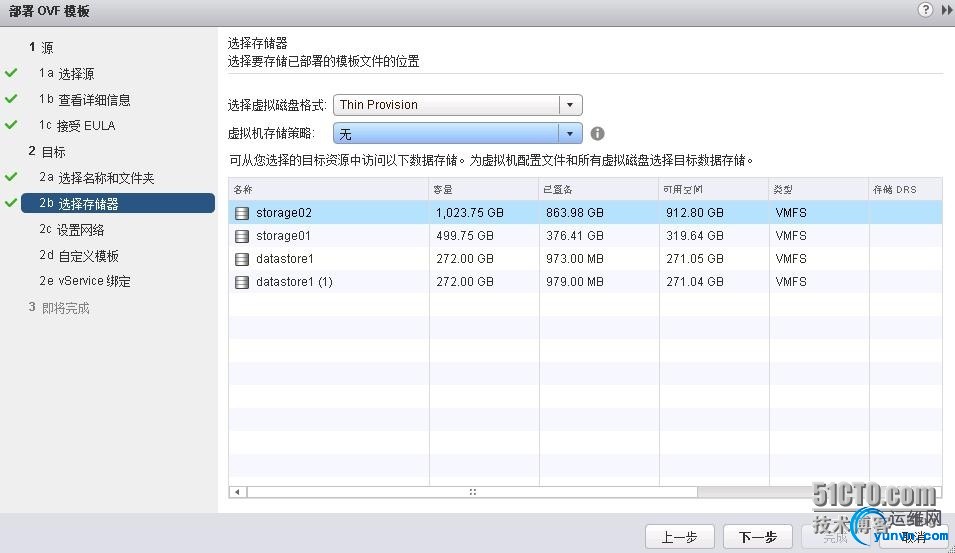Click the horizontal scrollbar thumb
Screen dimensions: 955x553
473,492
